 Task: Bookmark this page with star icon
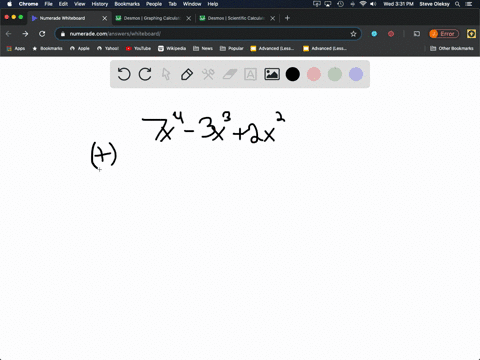click(353, 34)
